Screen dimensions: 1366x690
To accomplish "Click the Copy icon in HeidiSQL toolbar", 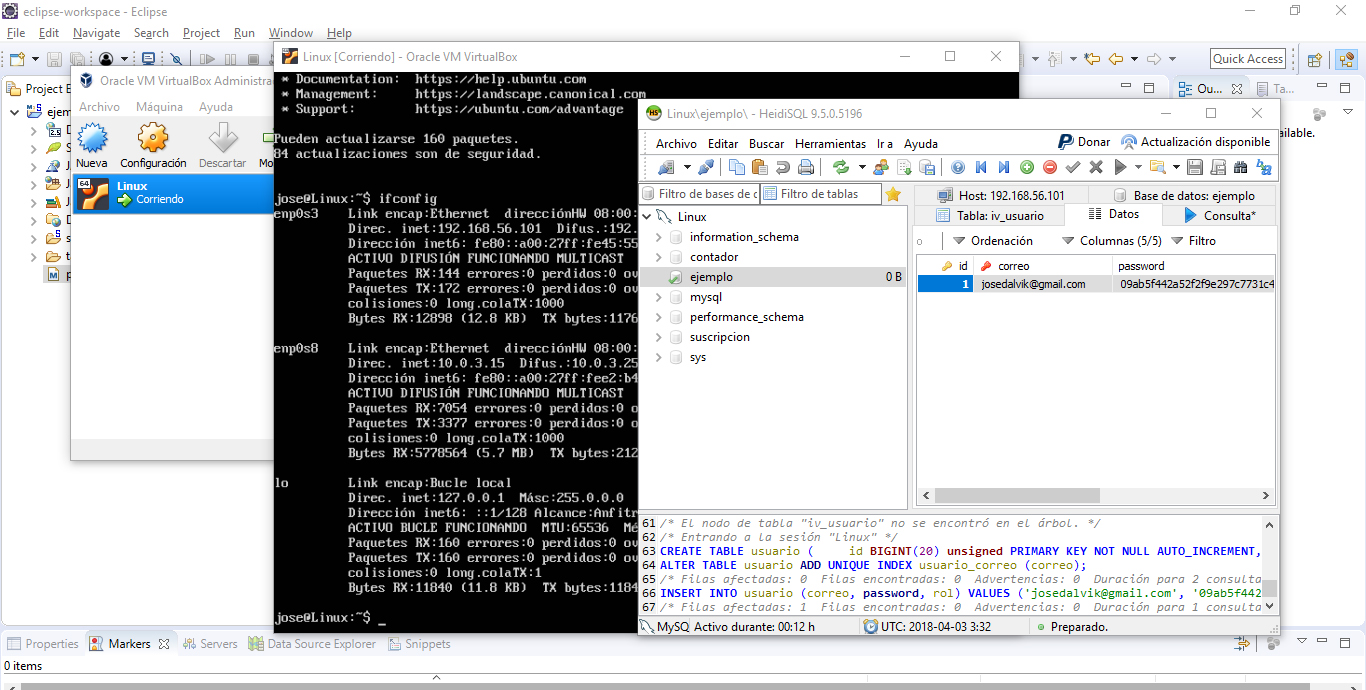I will pyautogui.click(x=737, y=167).
